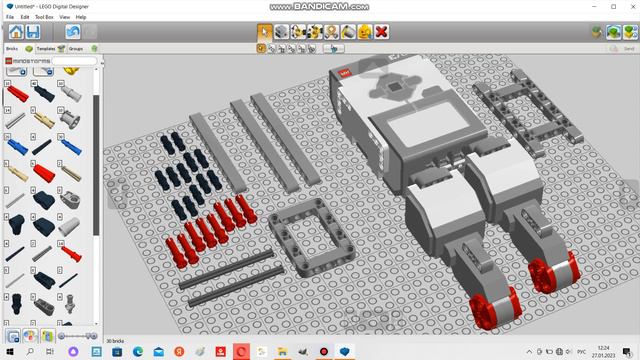Image resolution: width=640 pixels, height=360 pixels.
Task: Choose the Hide tool minifigure head
Action: [365, 32]
